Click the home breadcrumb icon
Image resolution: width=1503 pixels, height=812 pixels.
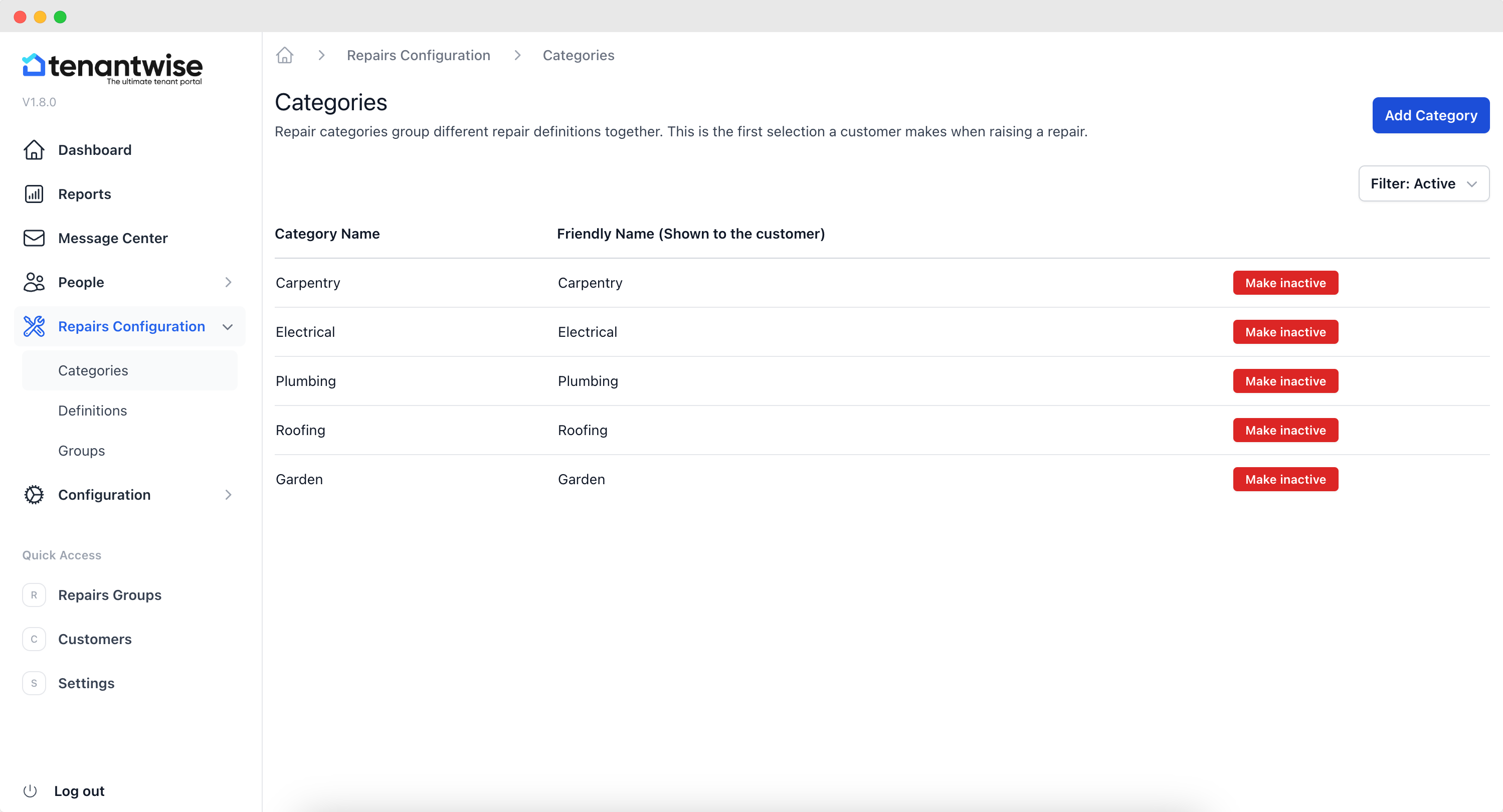click(x=285, y=56)
